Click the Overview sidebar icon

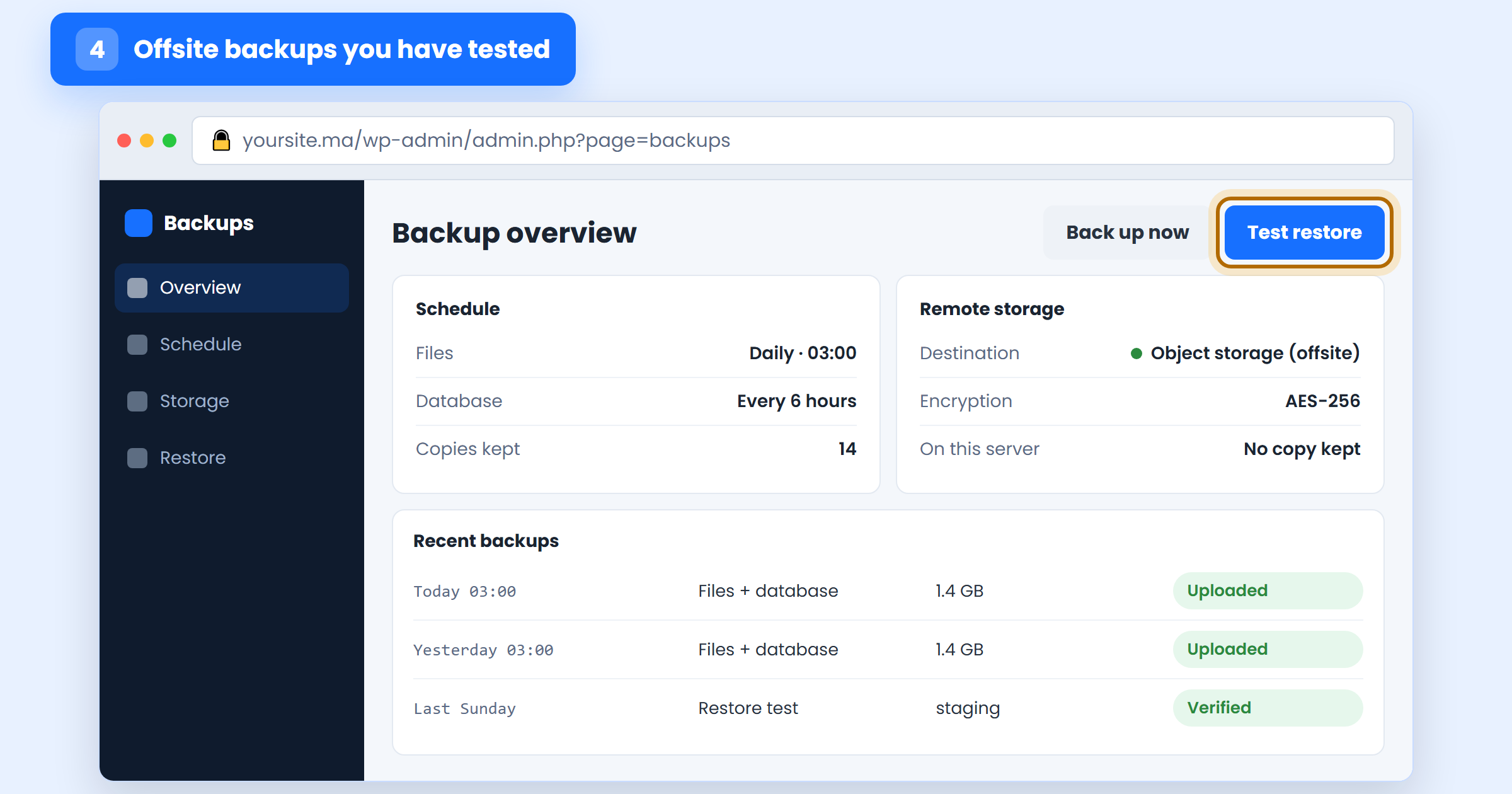click(137, 288)
